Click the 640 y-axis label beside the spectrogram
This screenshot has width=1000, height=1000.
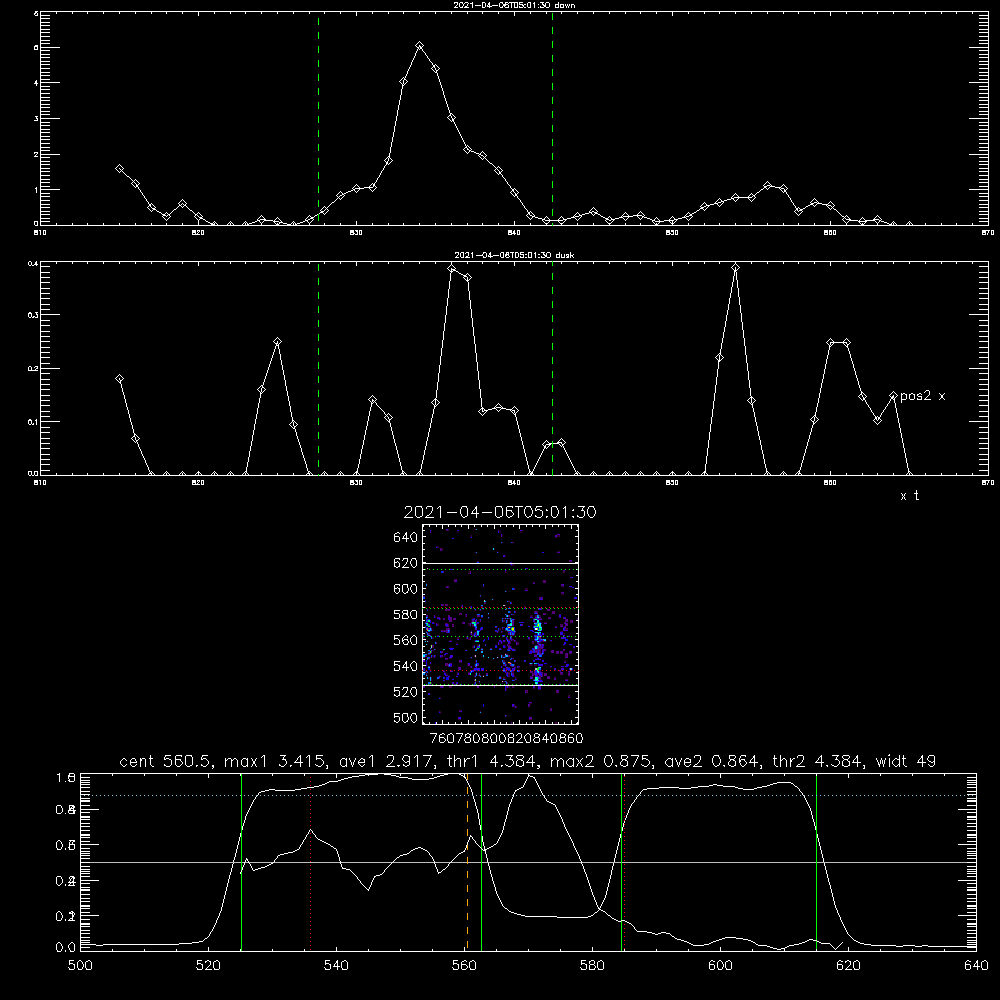tap(406, 538)
